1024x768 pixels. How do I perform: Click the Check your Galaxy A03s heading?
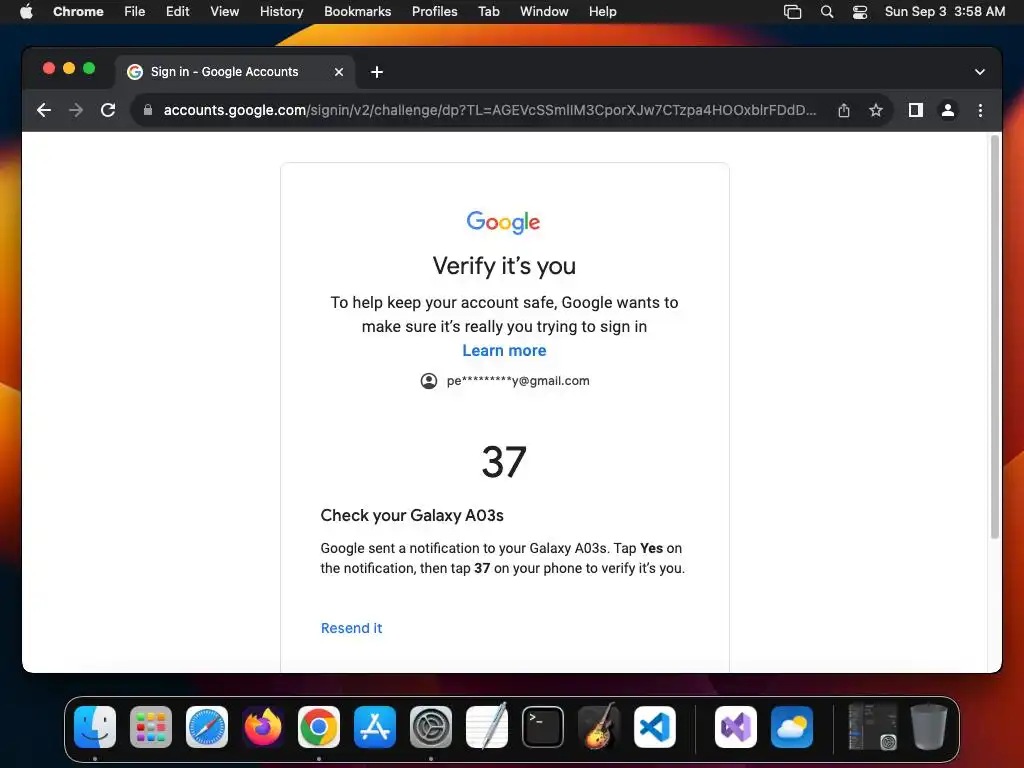click(x=412, y=515)
